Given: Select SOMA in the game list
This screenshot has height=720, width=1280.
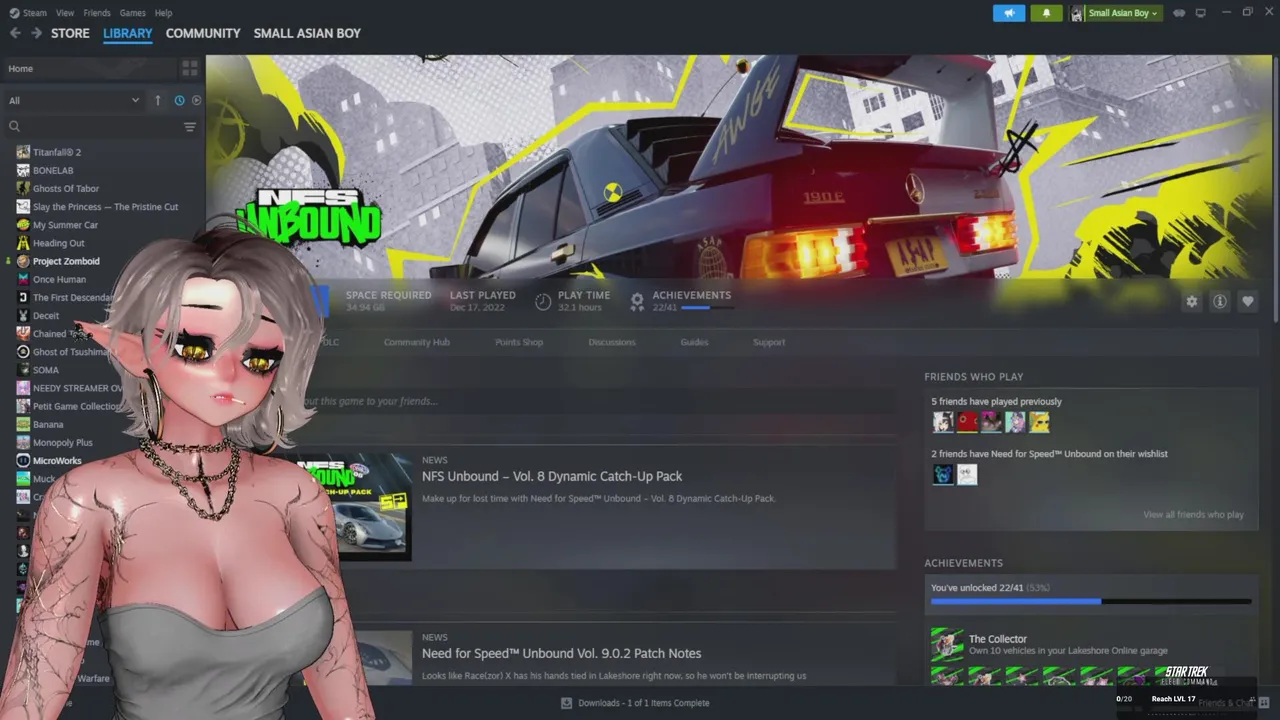Looking at the screenshot, I should pyautogui.click(x=45, y=370).
